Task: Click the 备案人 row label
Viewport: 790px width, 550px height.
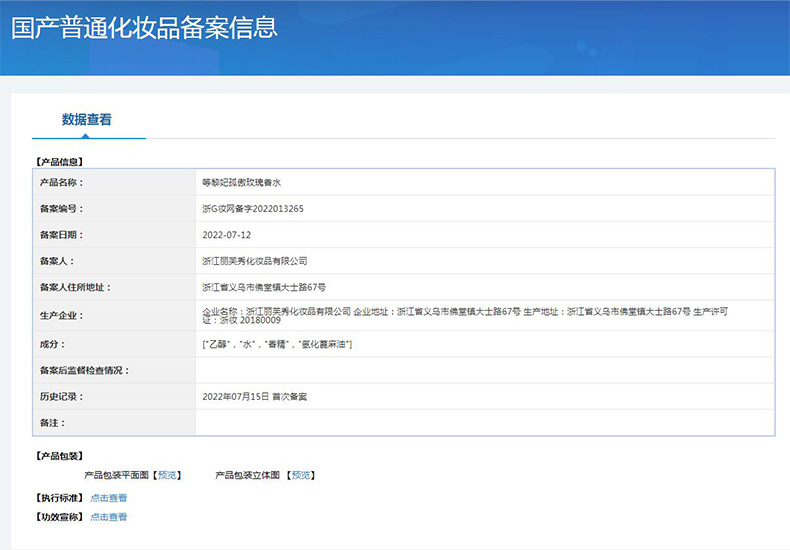Action: (x=57, y=261)
